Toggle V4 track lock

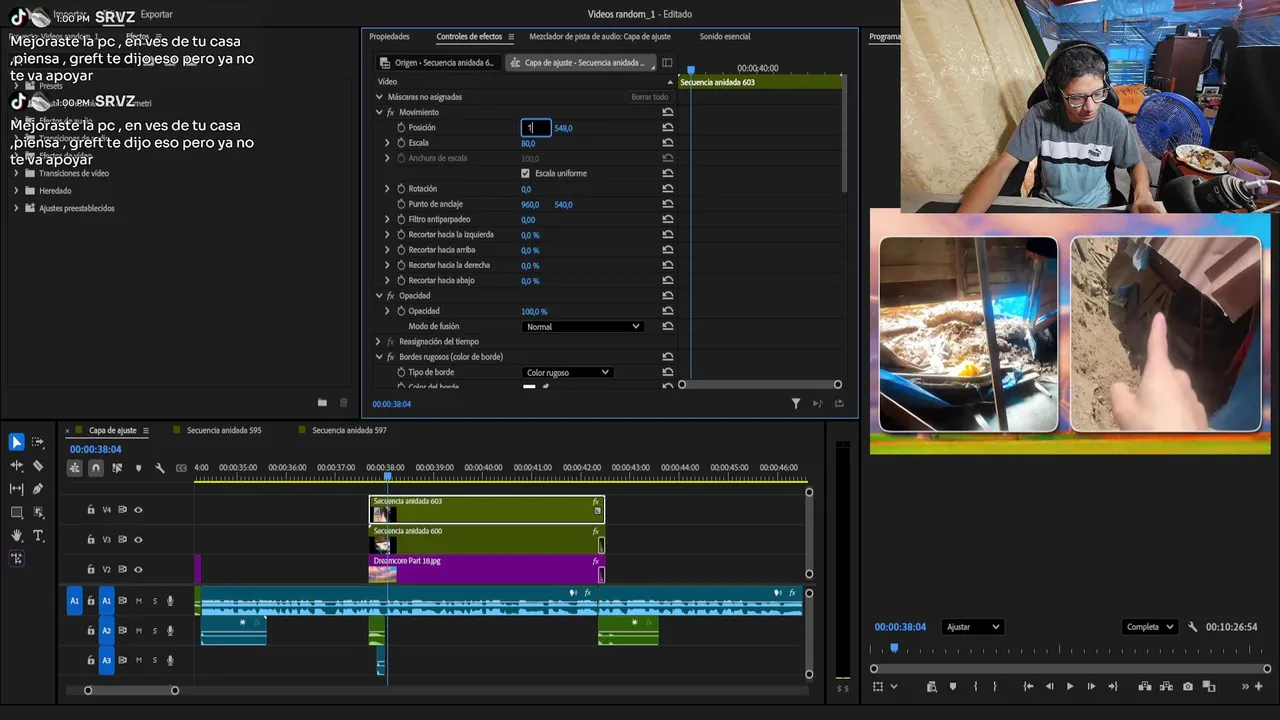[90, 510]
